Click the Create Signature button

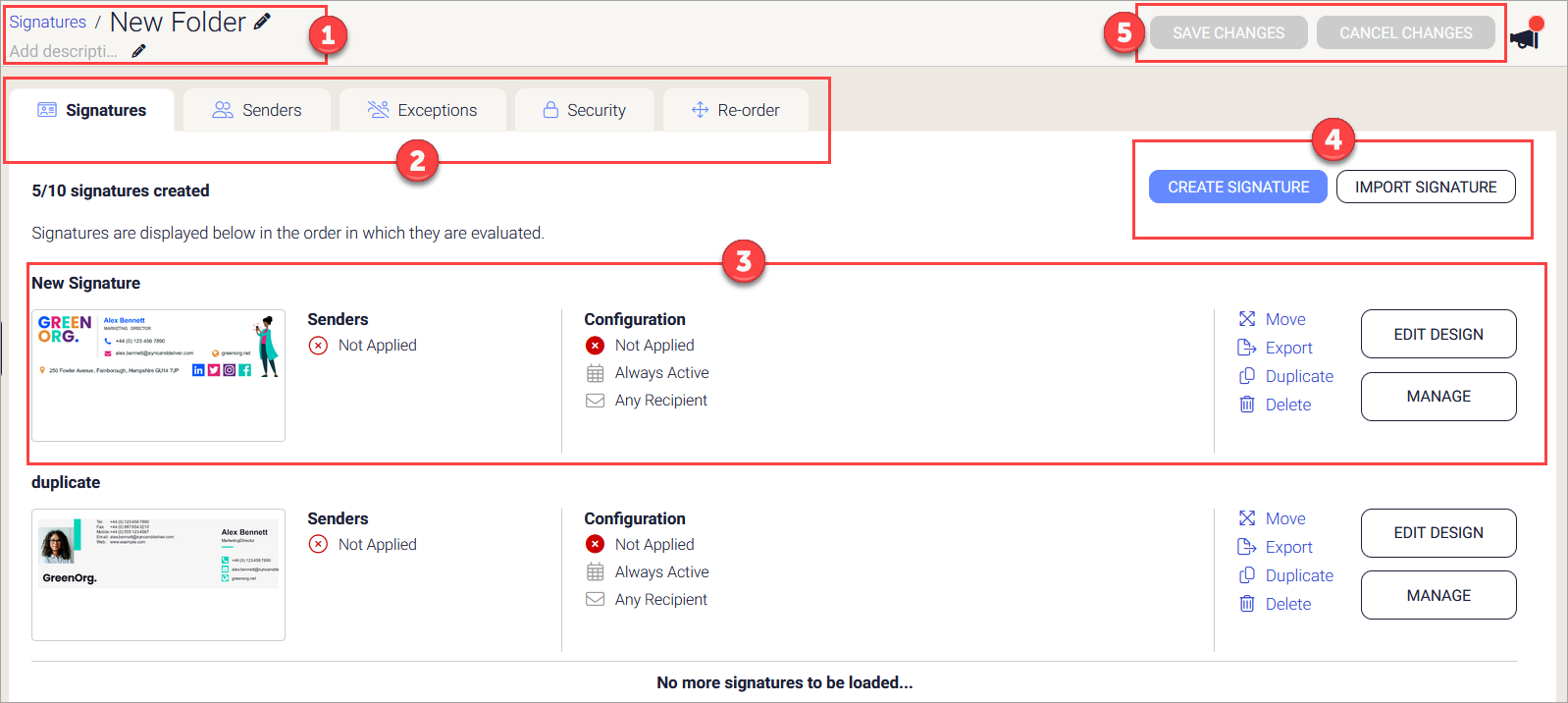click(1237, 187)
